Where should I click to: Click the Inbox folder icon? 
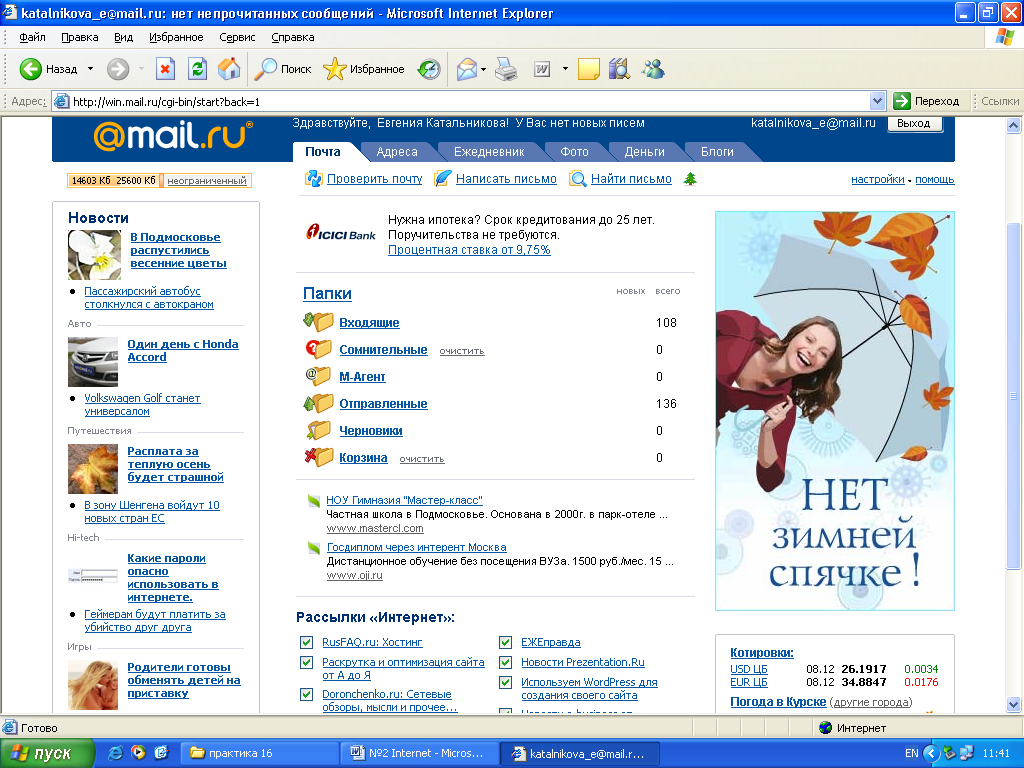click(x=318, y=321)
